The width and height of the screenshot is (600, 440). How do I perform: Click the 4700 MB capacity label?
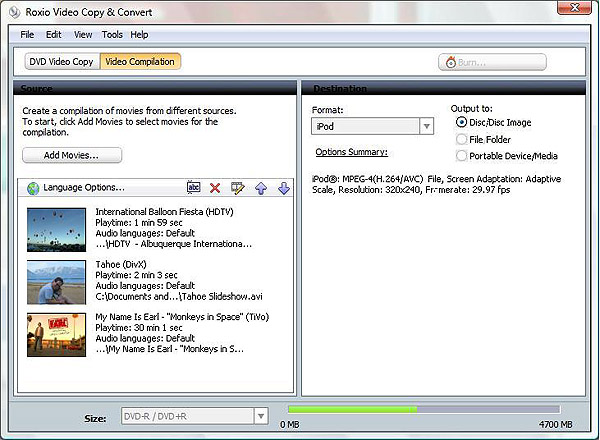[x=556, y=424]
